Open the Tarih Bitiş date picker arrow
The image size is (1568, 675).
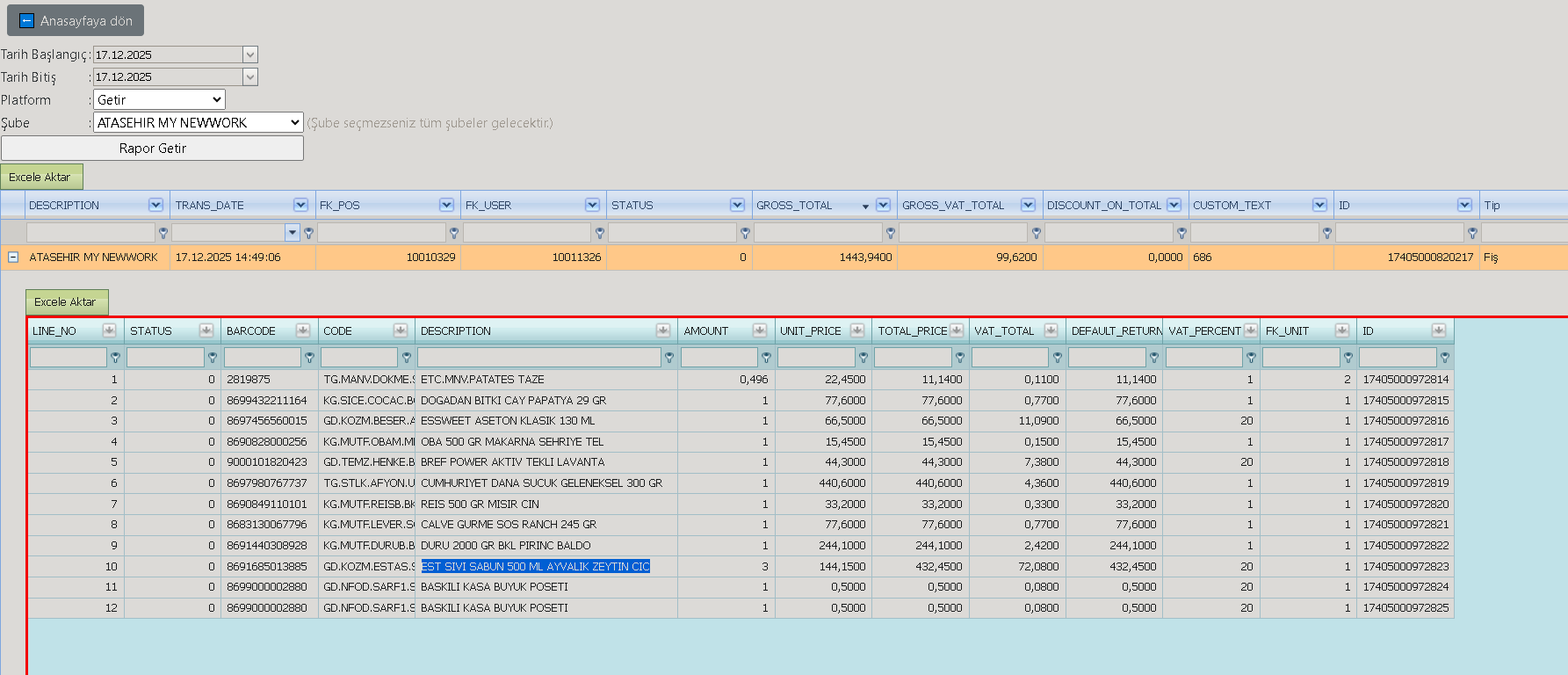tap(250, 77)
